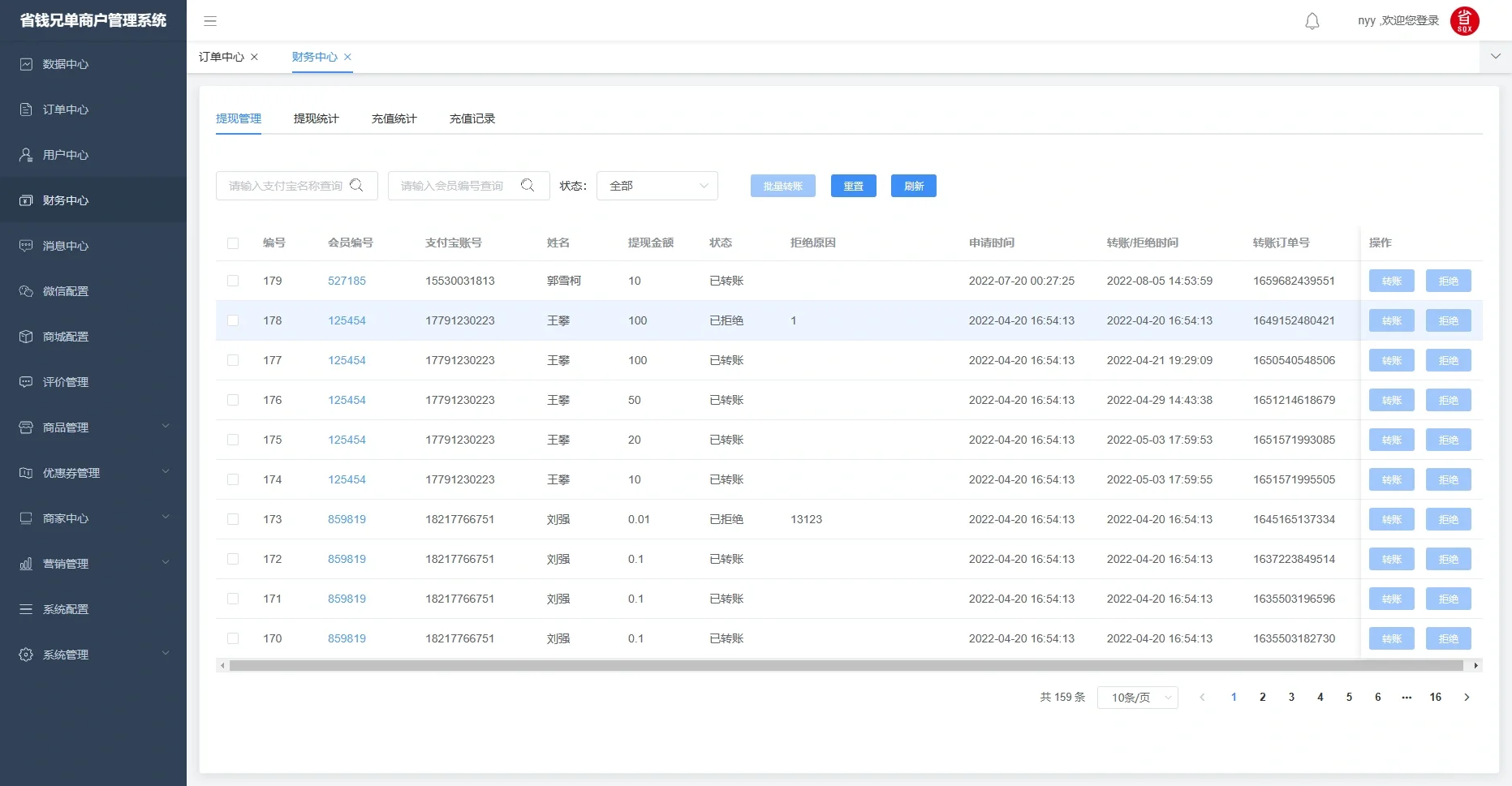The height and width of the screenshot is (786, 1512).
Task: Open the 10条/页 page size dropdown
Action: [1137, 698]
